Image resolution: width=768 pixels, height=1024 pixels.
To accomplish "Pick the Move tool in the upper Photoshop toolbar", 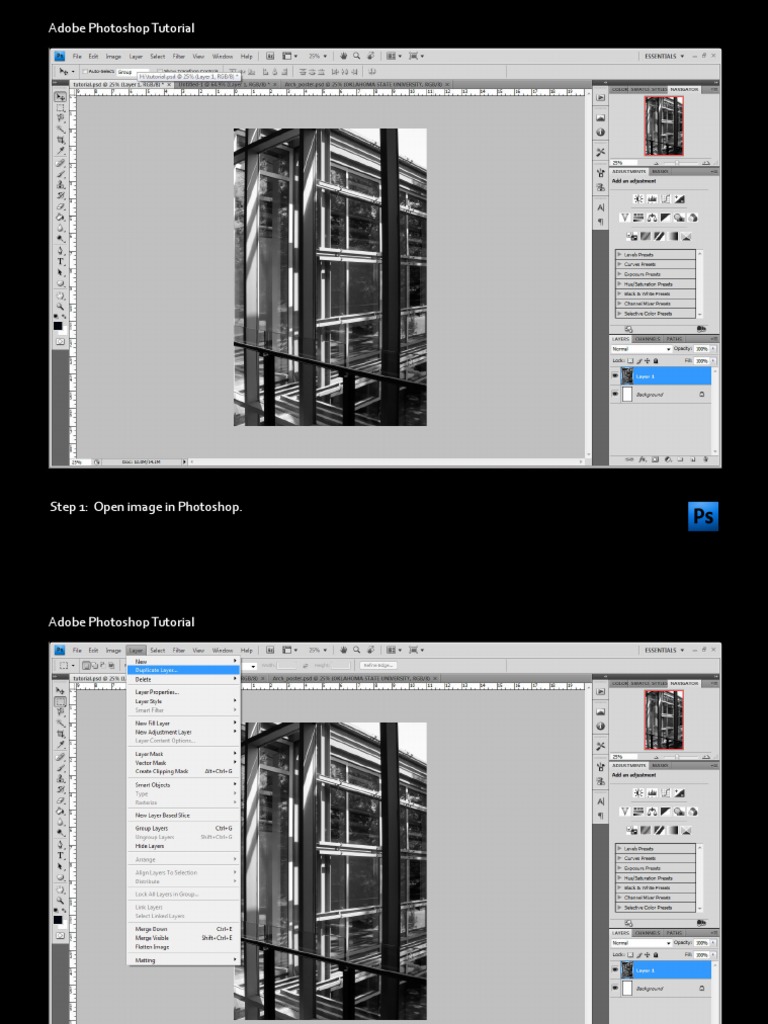I will pyautogui.click(x=60, y=97).
